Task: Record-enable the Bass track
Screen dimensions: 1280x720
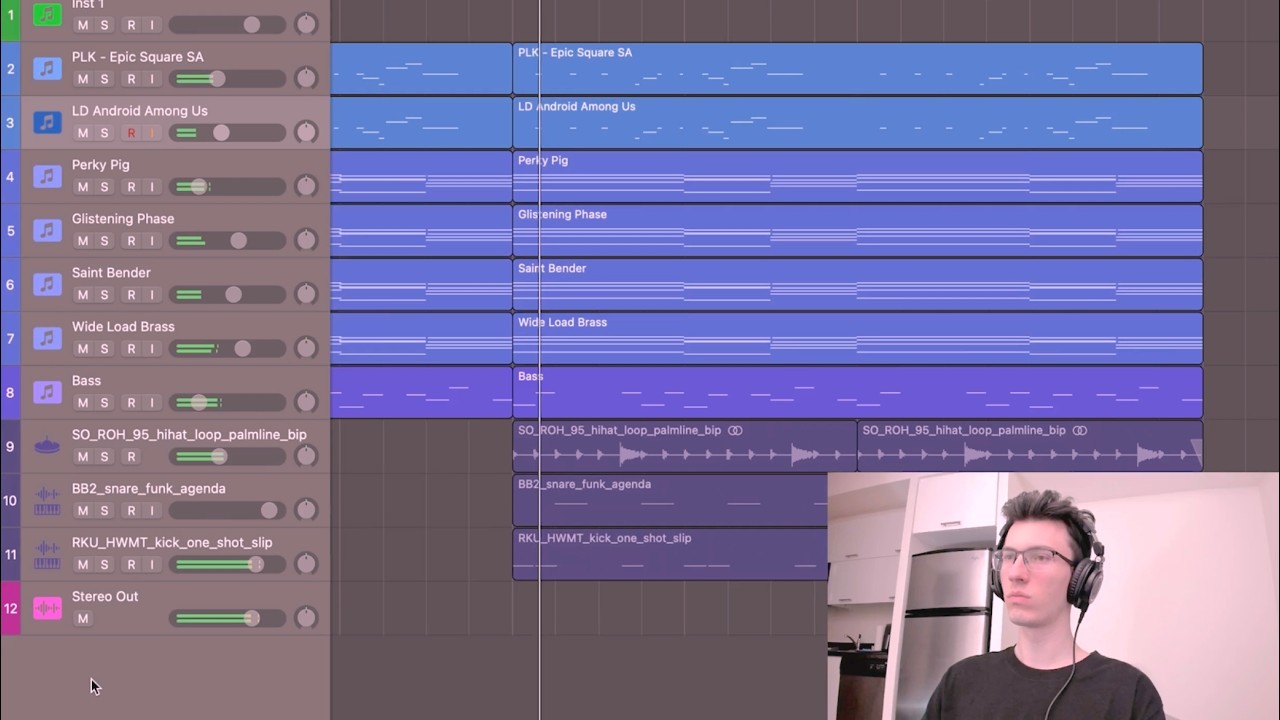Action: tap(131, 403)
